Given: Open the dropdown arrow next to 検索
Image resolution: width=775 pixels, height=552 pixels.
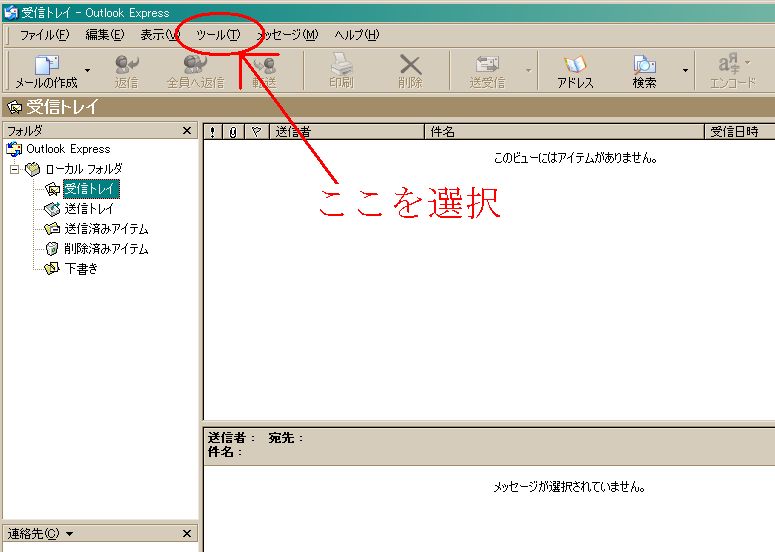Looking at the screenshot, I should coord(685,71).
